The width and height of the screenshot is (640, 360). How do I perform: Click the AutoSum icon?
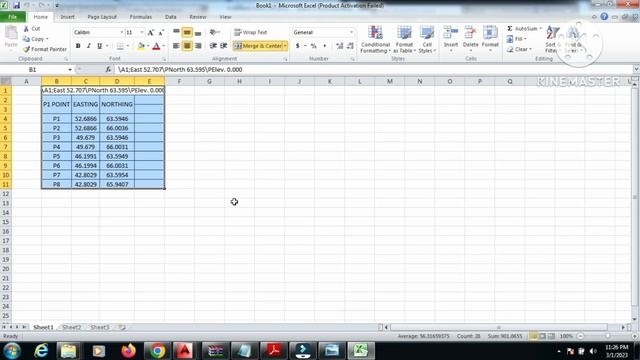coord(510,29)
